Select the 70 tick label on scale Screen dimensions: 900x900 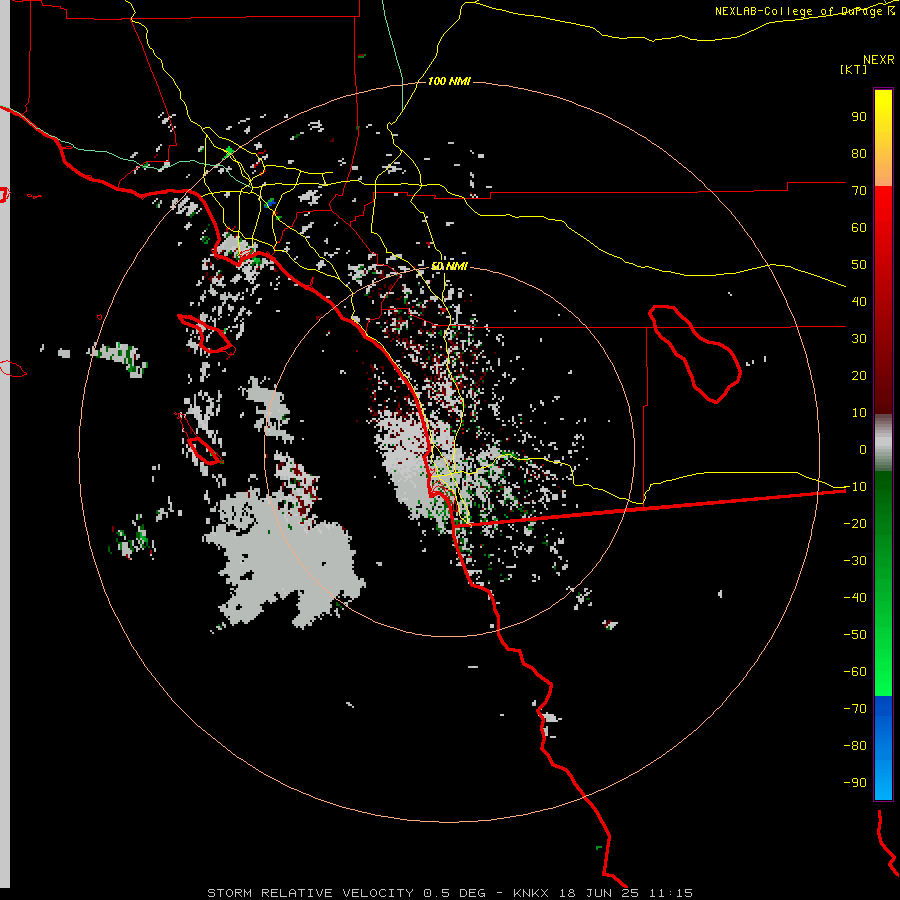859,191
